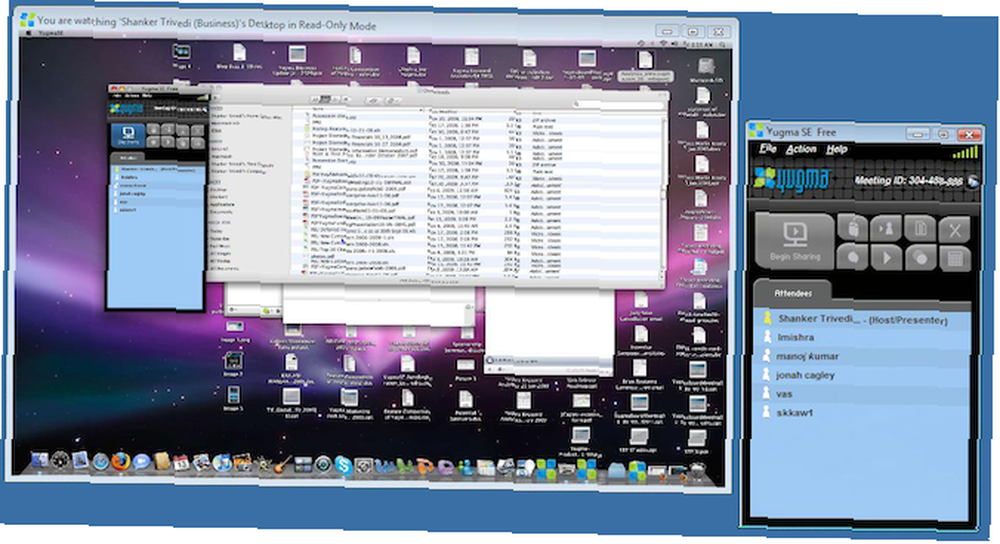The width and height of the screenshot is (1000, 544).
Task: Click the change presenter icon in Yugma
Action: [886, 228]
